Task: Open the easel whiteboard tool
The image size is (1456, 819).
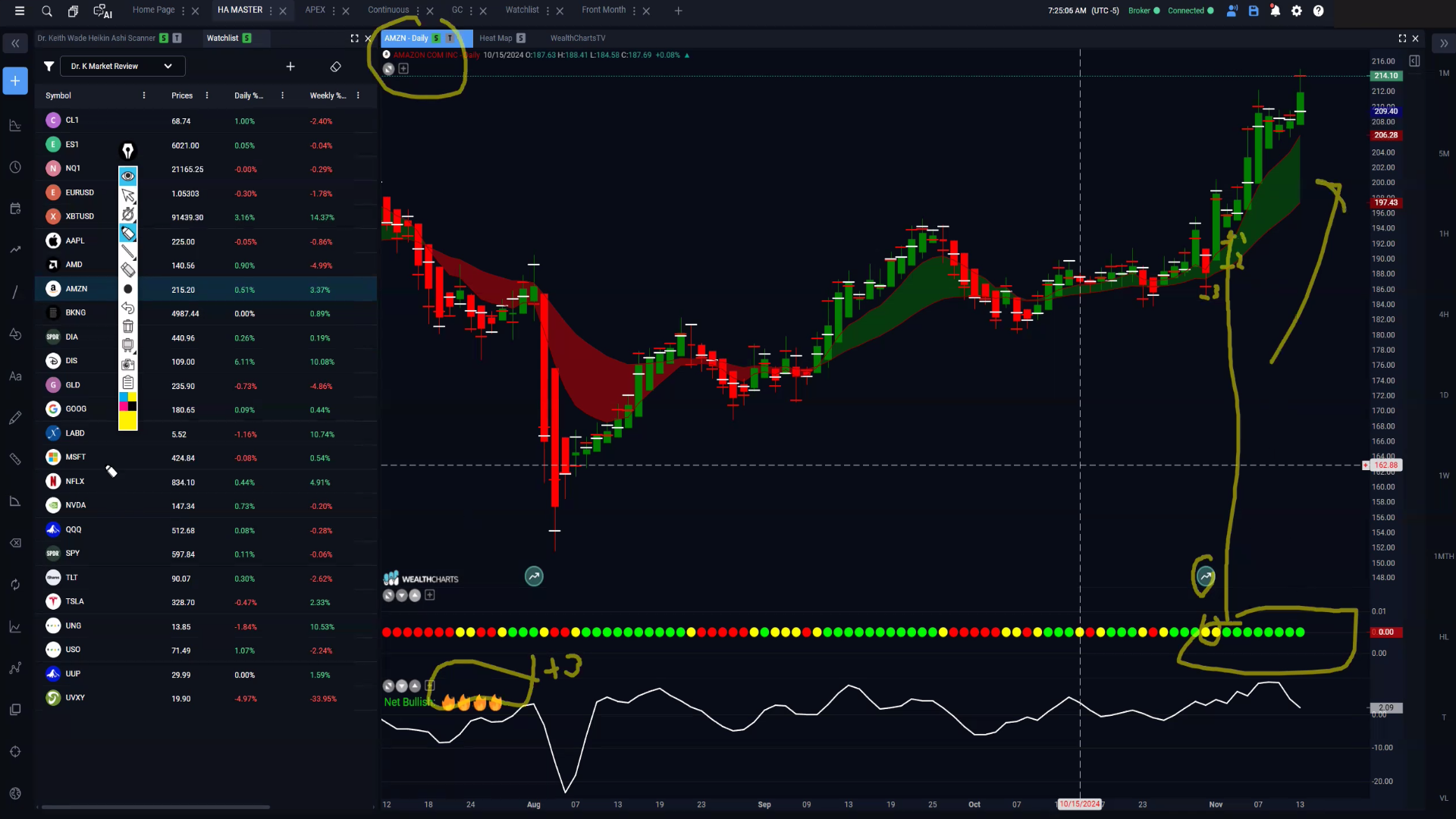Action: pos(128,345)
